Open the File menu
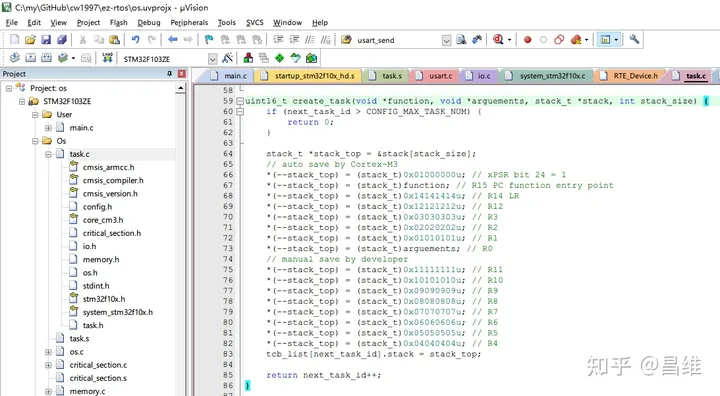 [11, 23]
